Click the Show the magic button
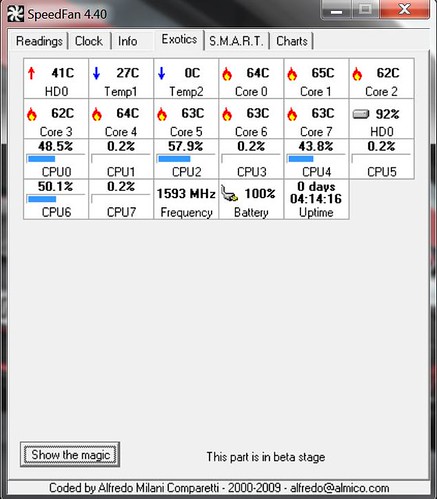The height and width of the screenshot is (499, 437). point(70,454)
